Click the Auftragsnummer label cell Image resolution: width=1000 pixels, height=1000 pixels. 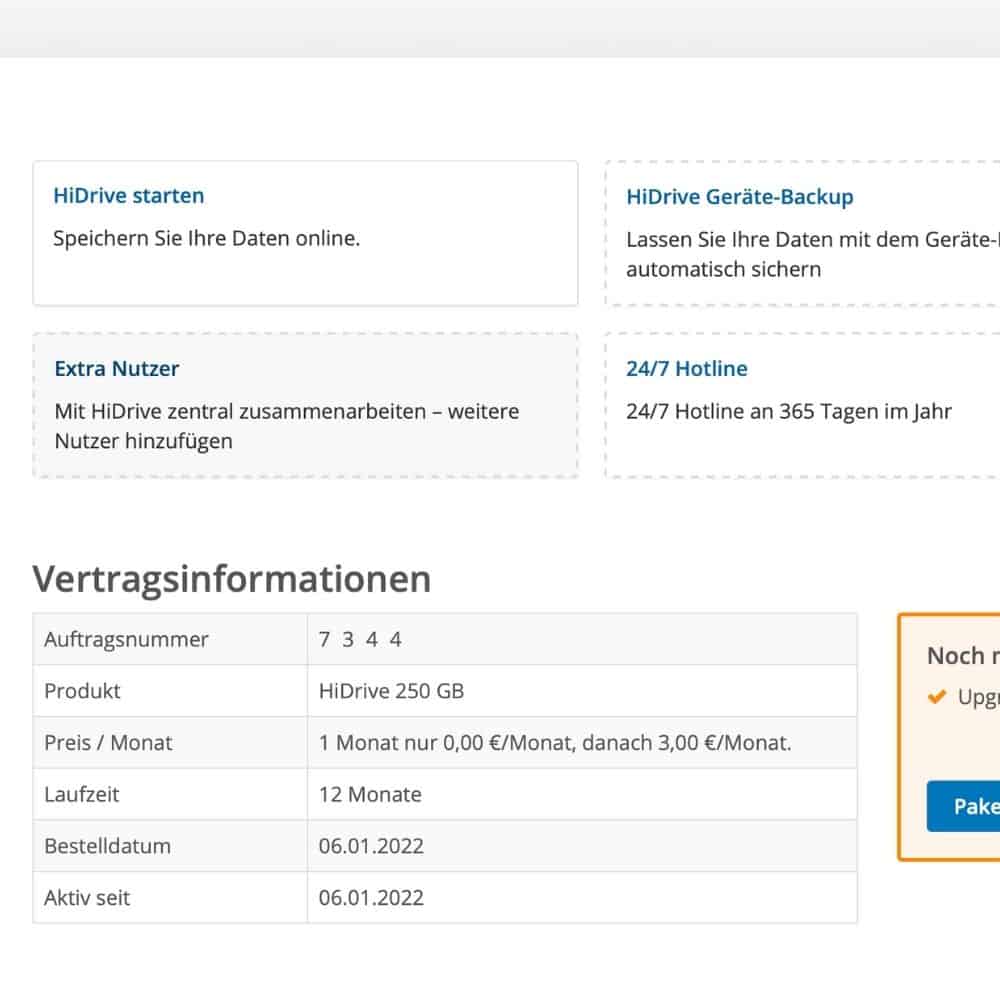[x=170, y=639]
